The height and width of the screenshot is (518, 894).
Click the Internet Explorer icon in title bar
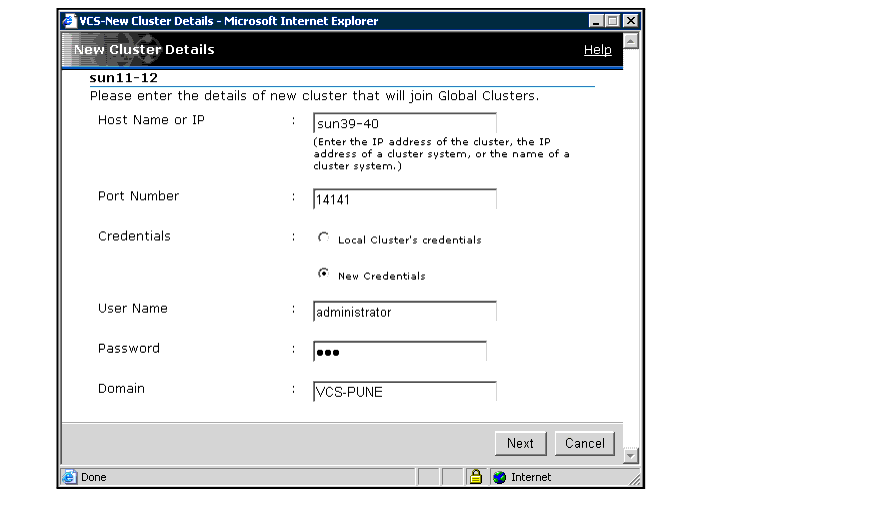(70, 20)
